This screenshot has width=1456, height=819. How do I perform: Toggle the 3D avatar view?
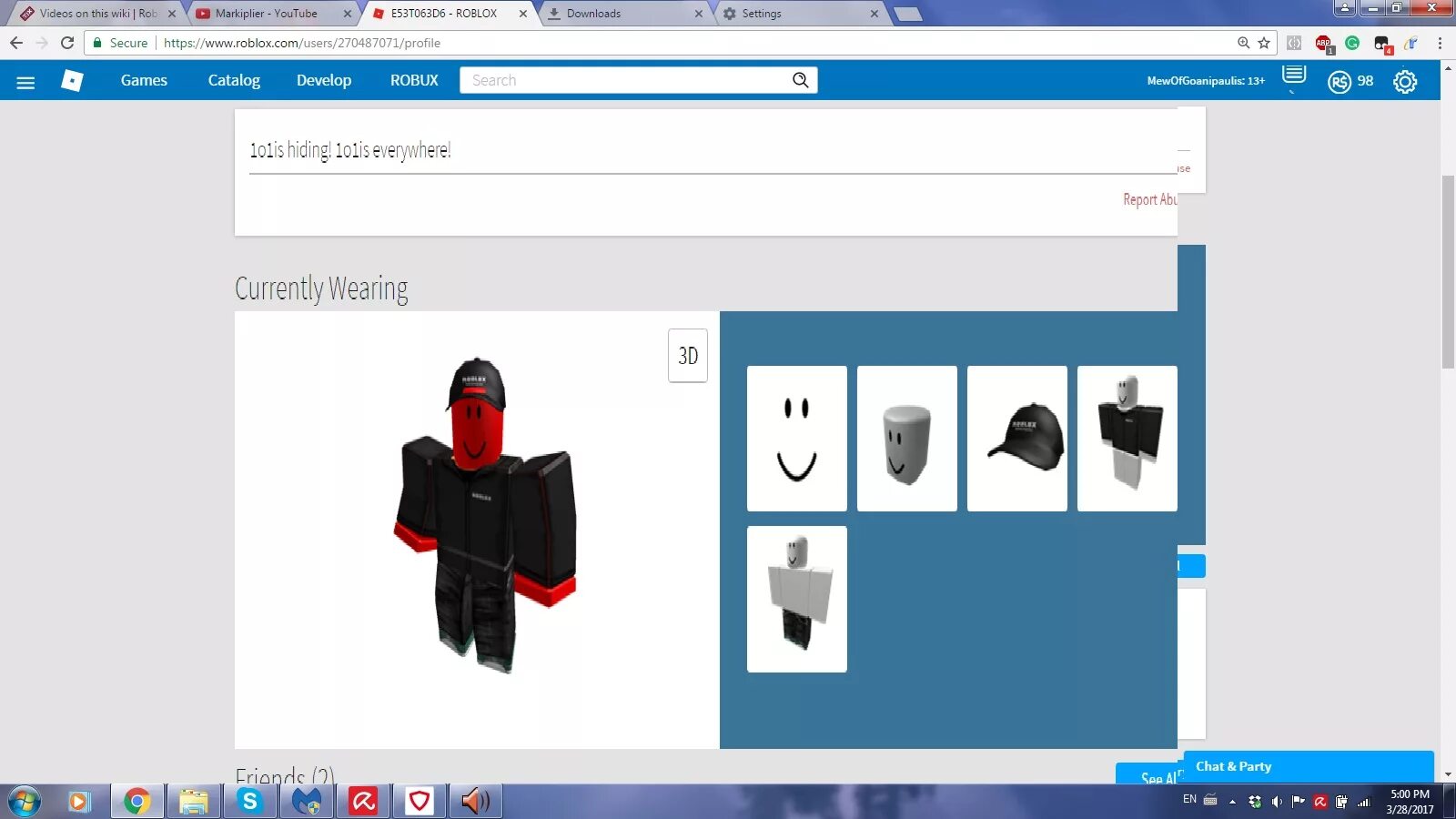point(688,356)
